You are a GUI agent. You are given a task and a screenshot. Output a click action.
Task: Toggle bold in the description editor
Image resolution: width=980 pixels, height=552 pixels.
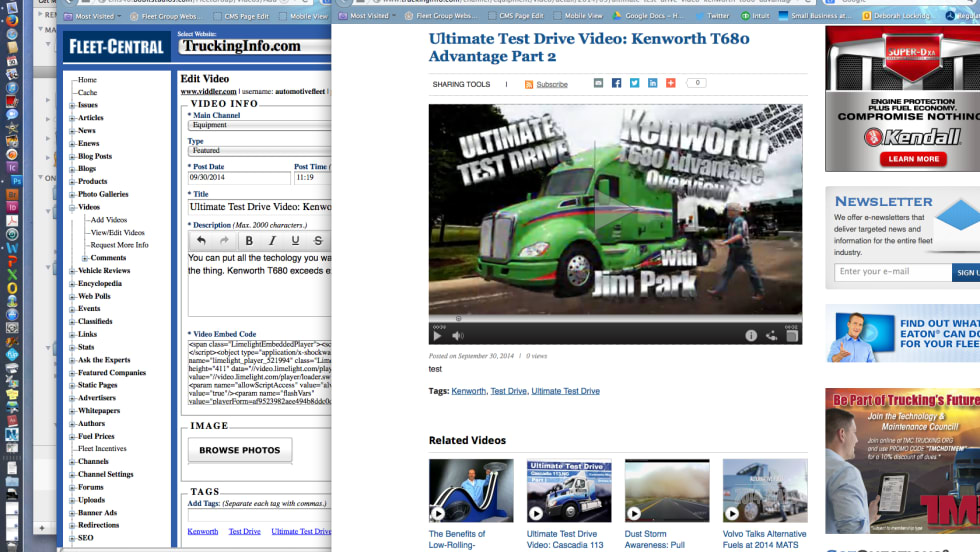(x=249, y=241)
